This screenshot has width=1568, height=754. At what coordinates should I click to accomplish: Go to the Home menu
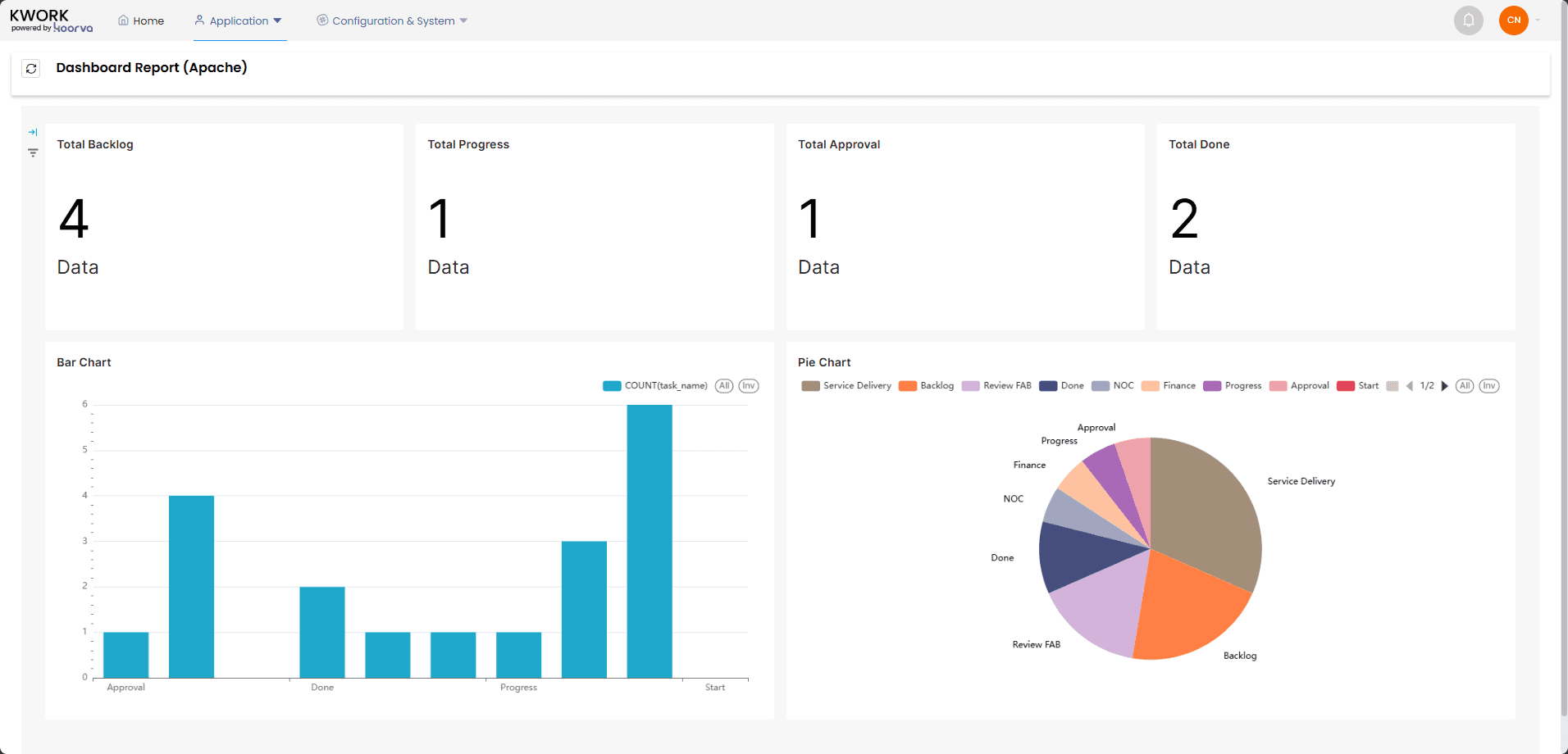click(141, 20)
